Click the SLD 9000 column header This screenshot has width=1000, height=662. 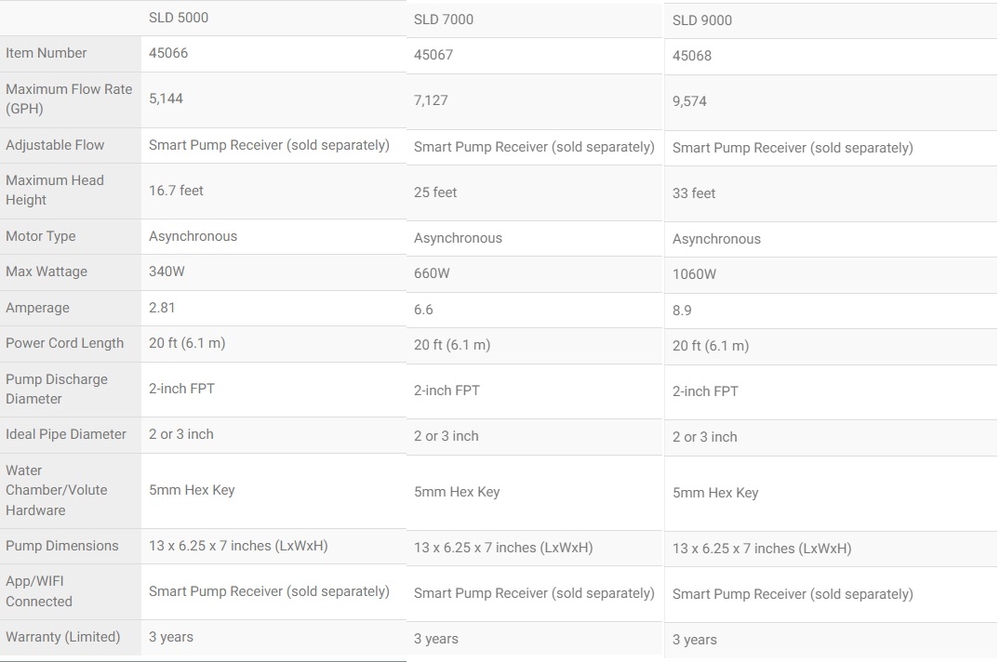(702, 20)
